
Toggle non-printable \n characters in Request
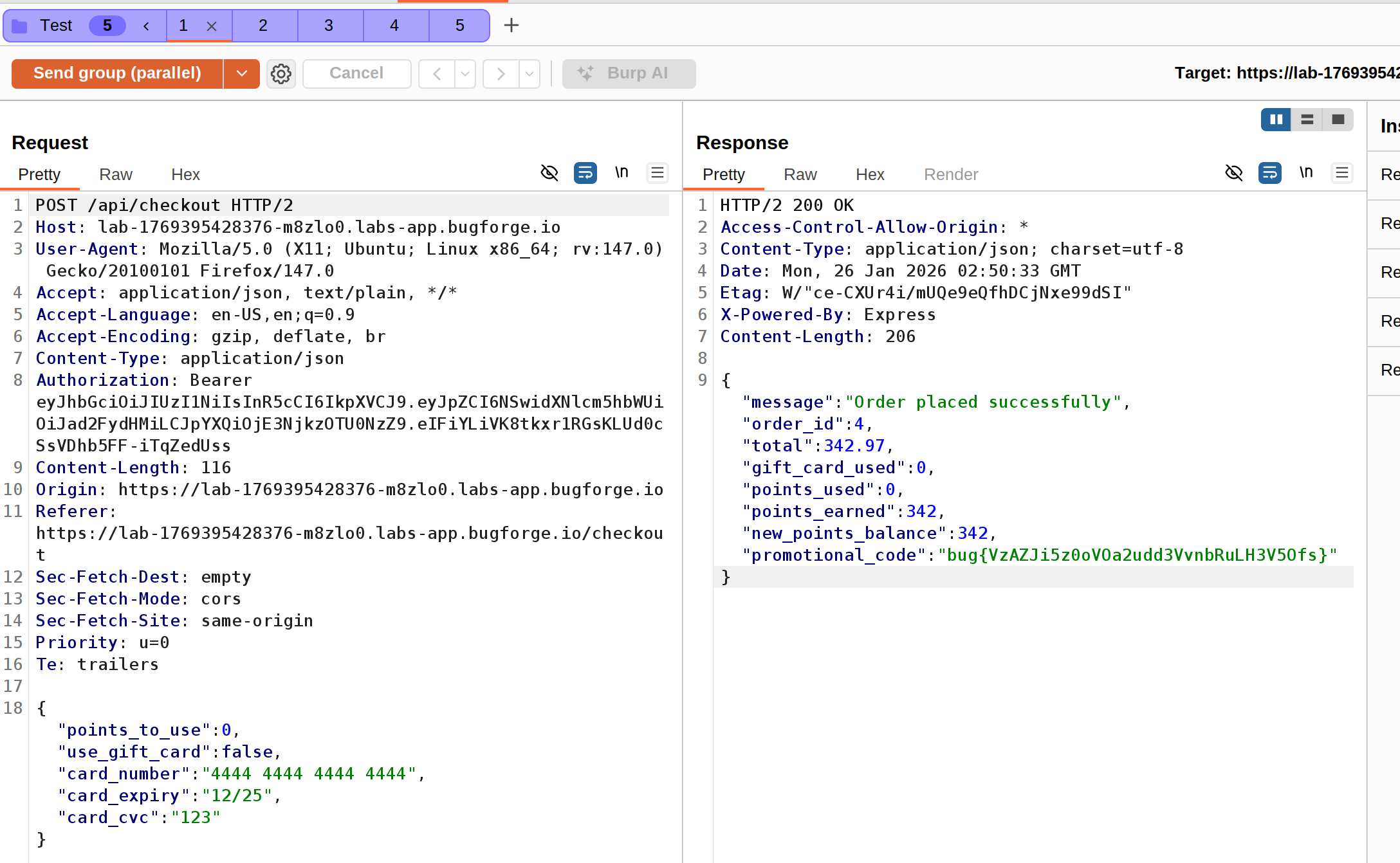(621, 173)
